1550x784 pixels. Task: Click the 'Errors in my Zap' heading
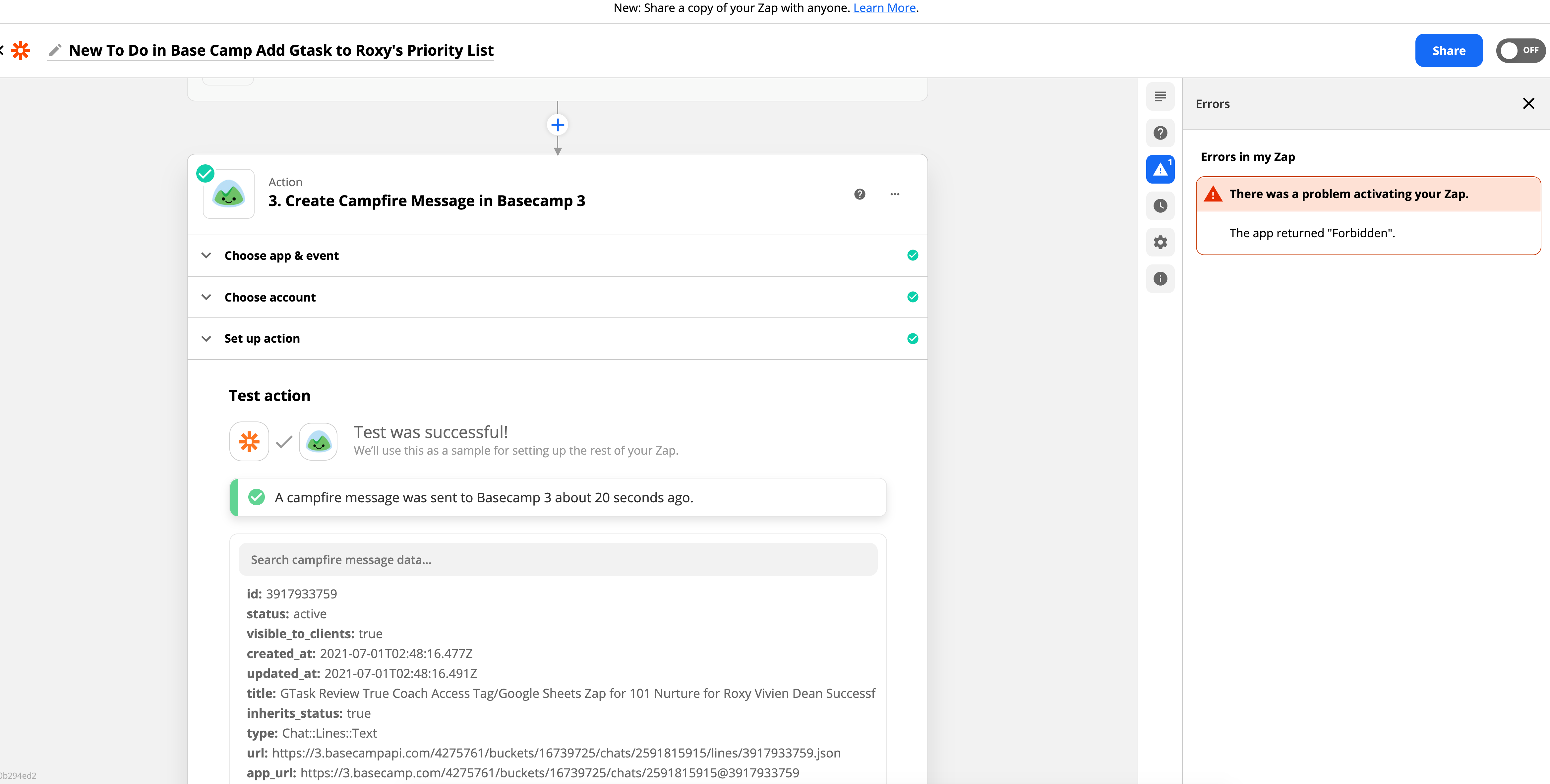coord(1247,157)
